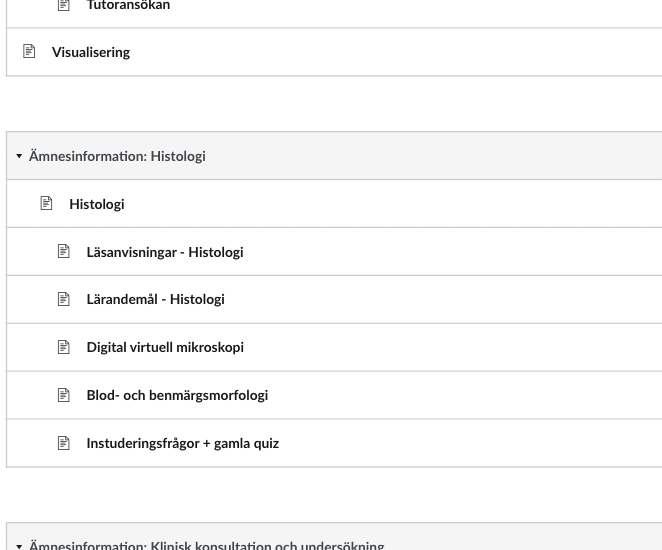Open Lärandemål - Histologi

tap(155, 299)
